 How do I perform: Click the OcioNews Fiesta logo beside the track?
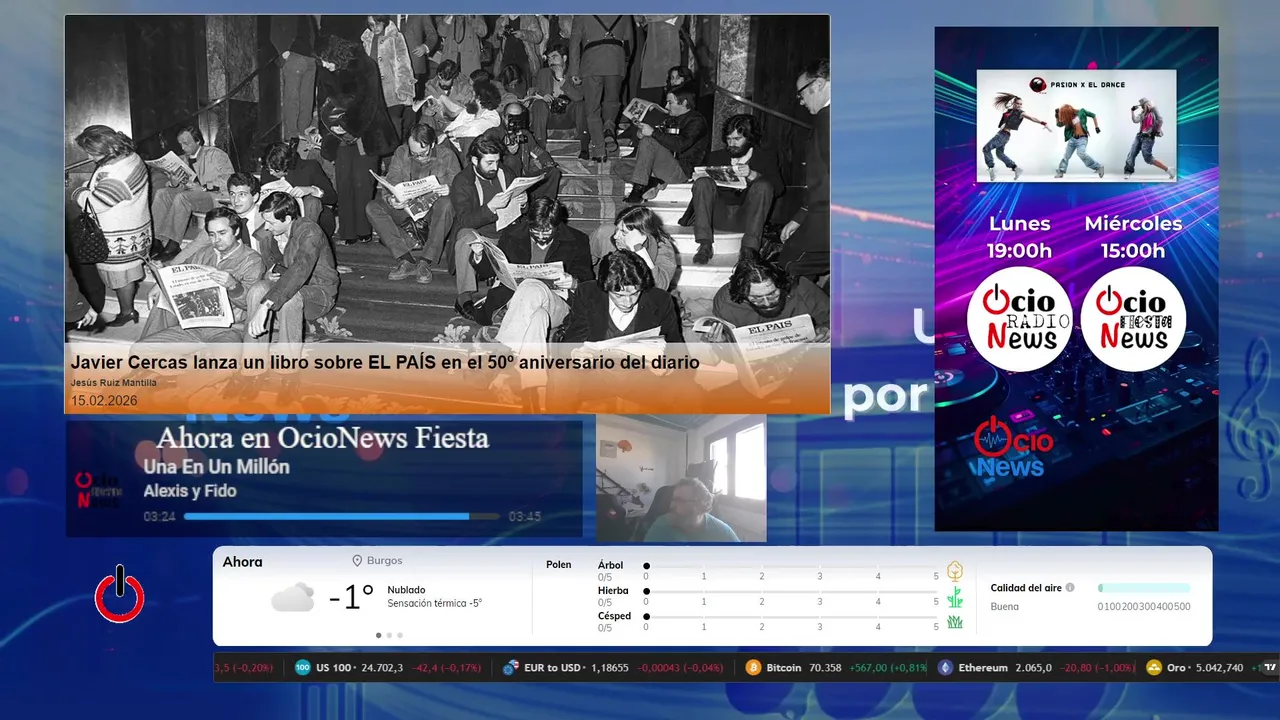[100, 490]
